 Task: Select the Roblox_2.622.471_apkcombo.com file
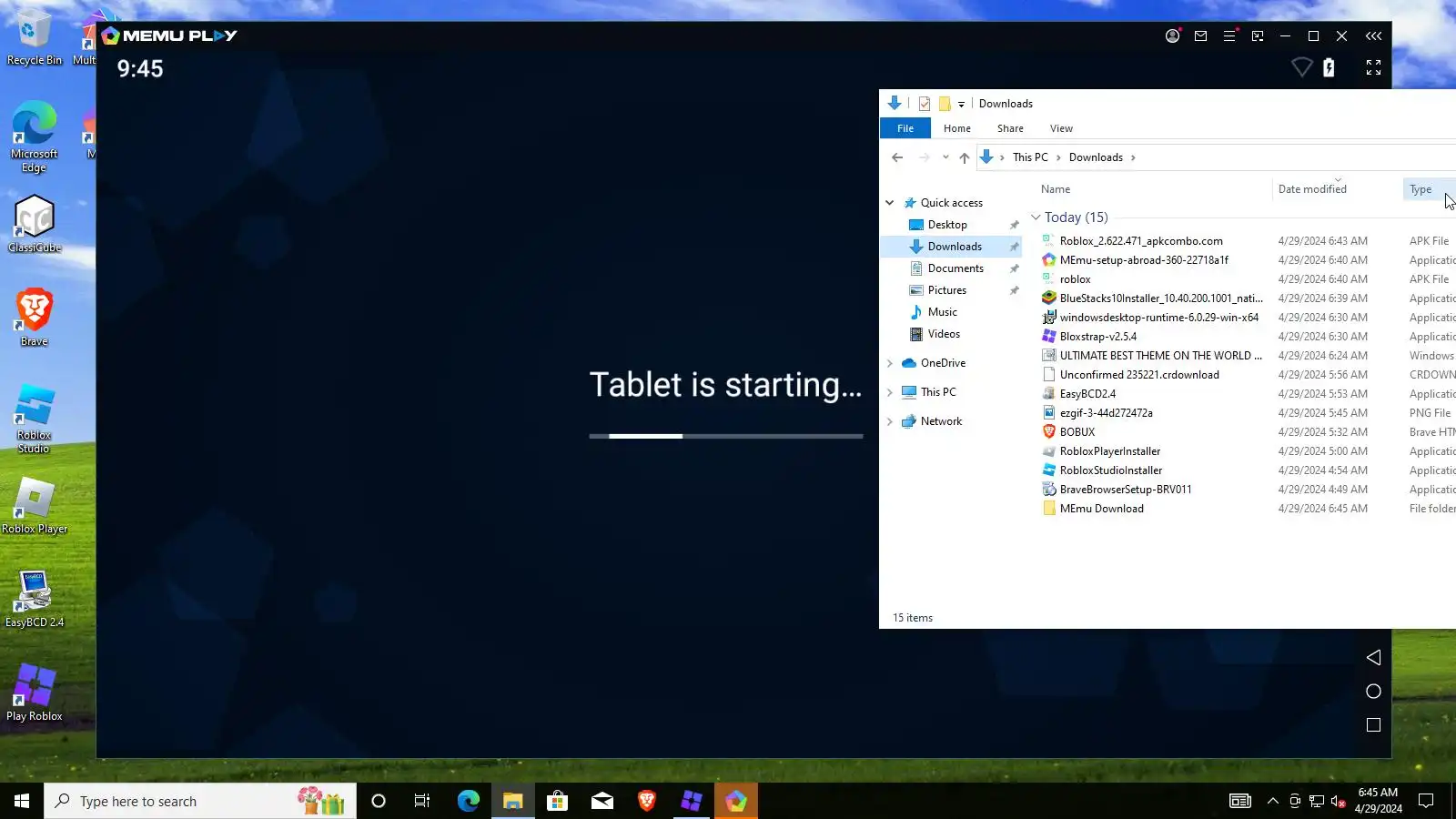1141,241
